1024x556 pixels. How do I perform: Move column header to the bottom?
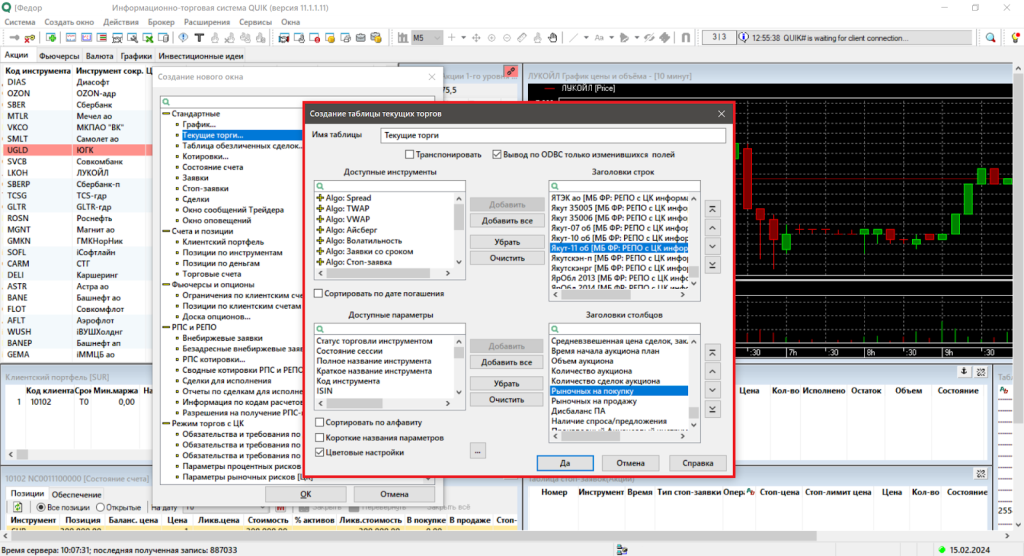pyautogui.click(x=712, y=410)
